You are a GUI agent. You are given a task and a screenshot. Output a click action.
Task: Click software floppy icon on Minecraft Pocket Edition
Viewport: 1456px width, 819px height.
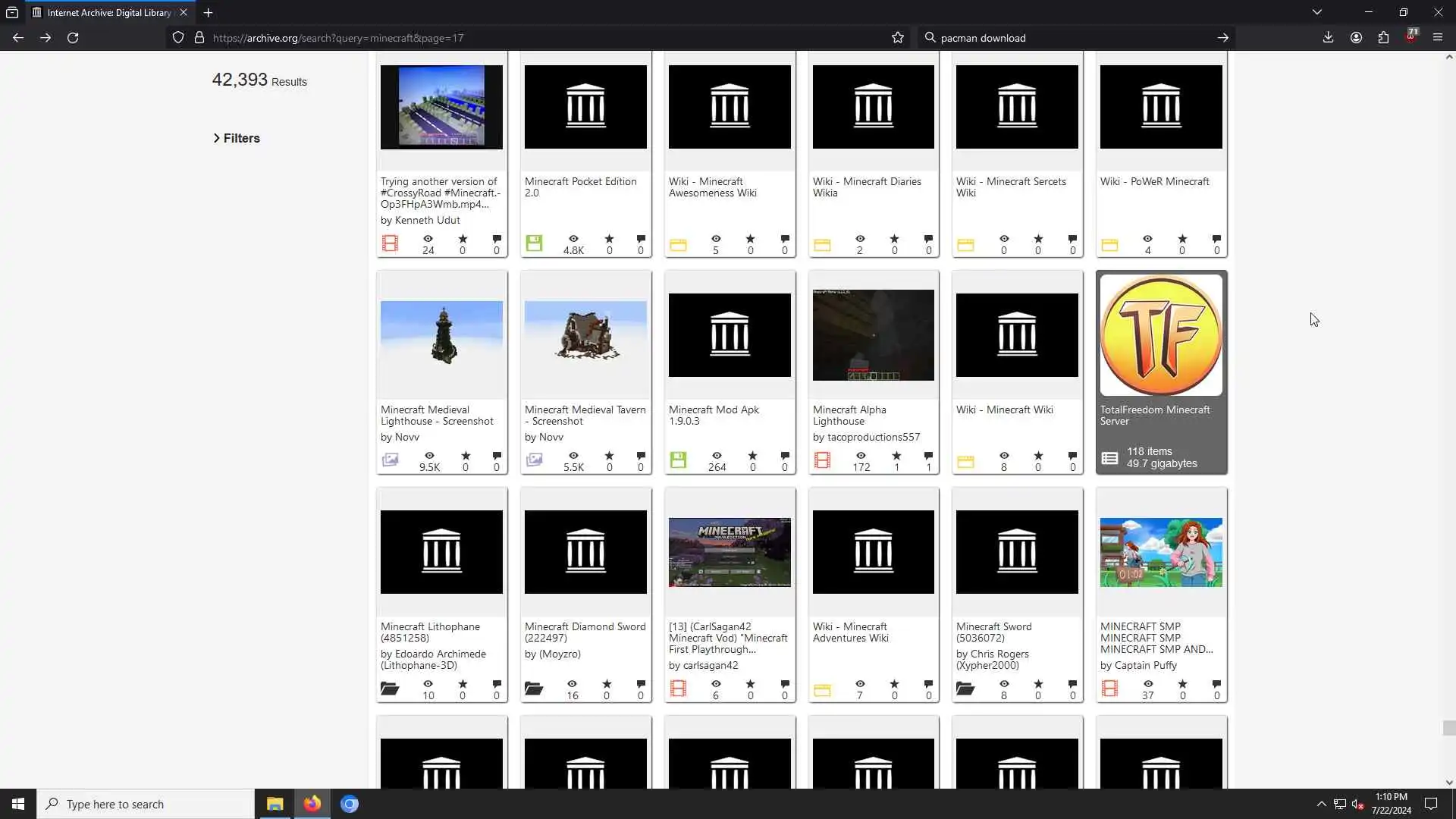point(534,243)
